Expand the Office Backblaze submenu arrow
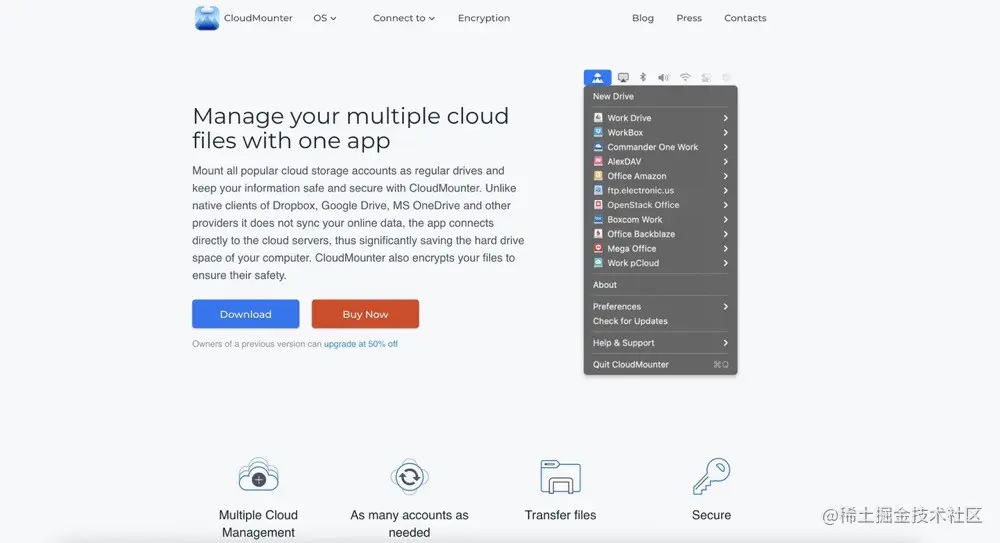 tap(725, 234)
